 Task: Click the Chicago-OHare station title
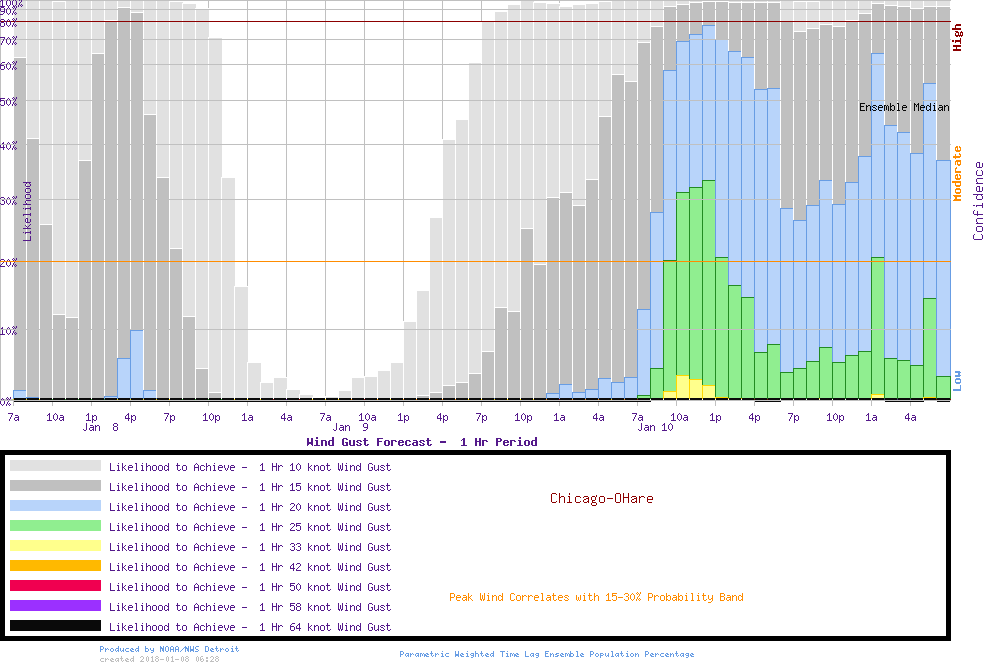[601, 498]
